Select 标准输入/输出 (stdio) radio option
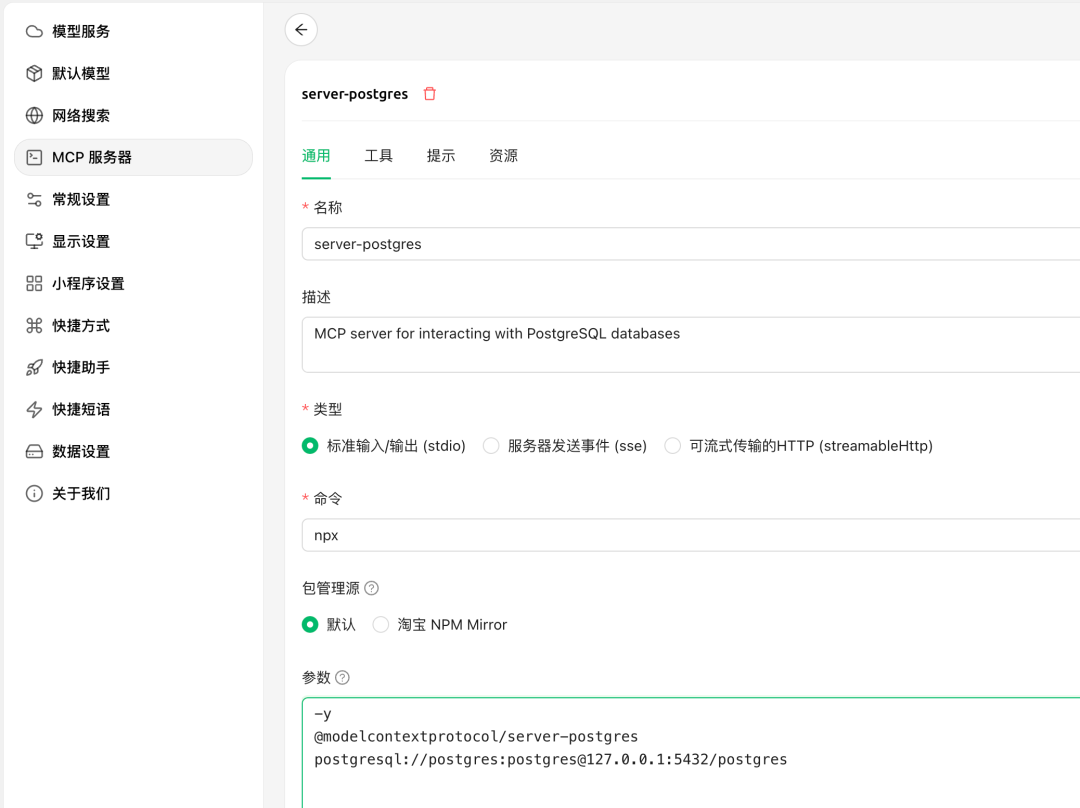This screenshot has width=1080, height=808. 310,446
